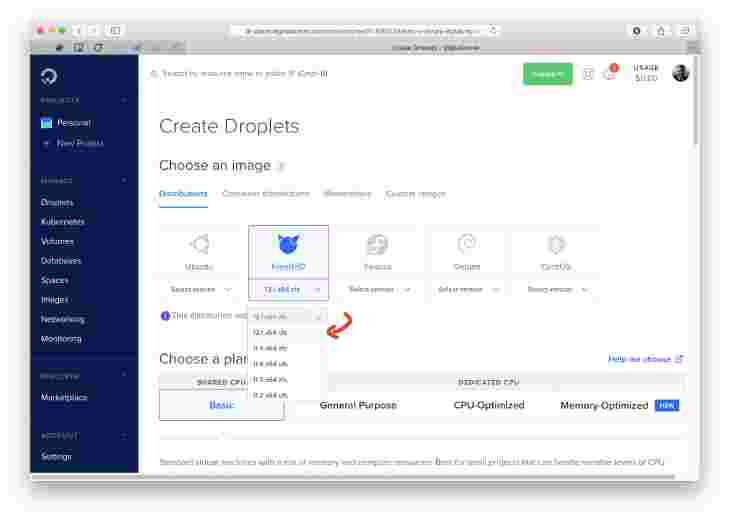Click the Usage amount at the top right
Viewport: 730px width, 521px height.
click(x=646, y=78)
